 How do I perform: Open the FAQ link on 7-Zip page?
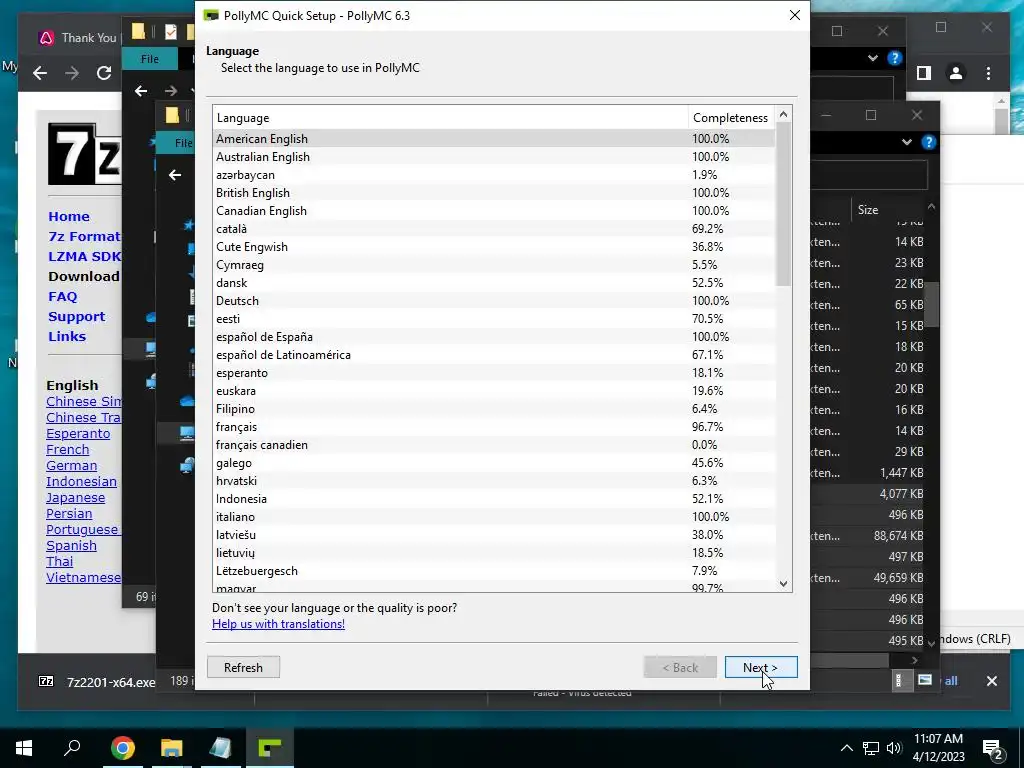coord(63,296)
